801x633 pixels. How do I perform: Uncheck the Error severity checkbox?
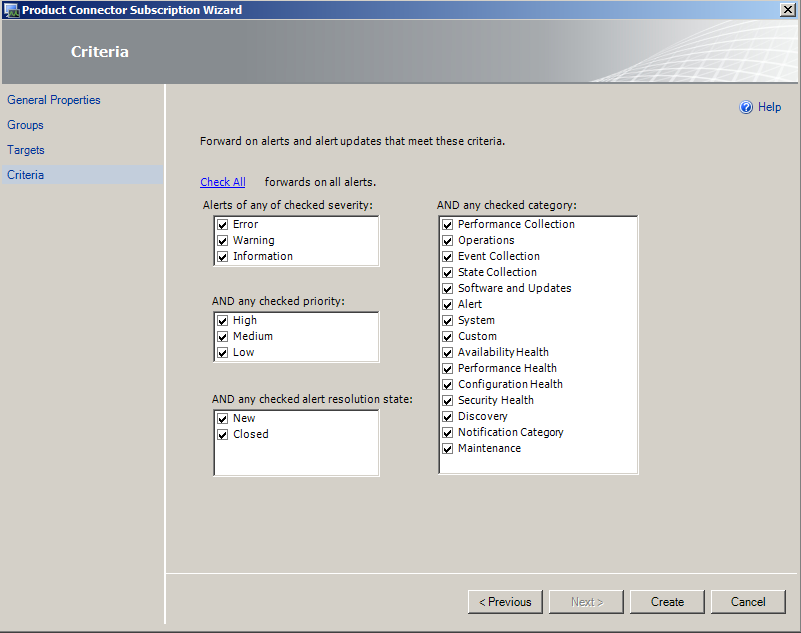223,225
